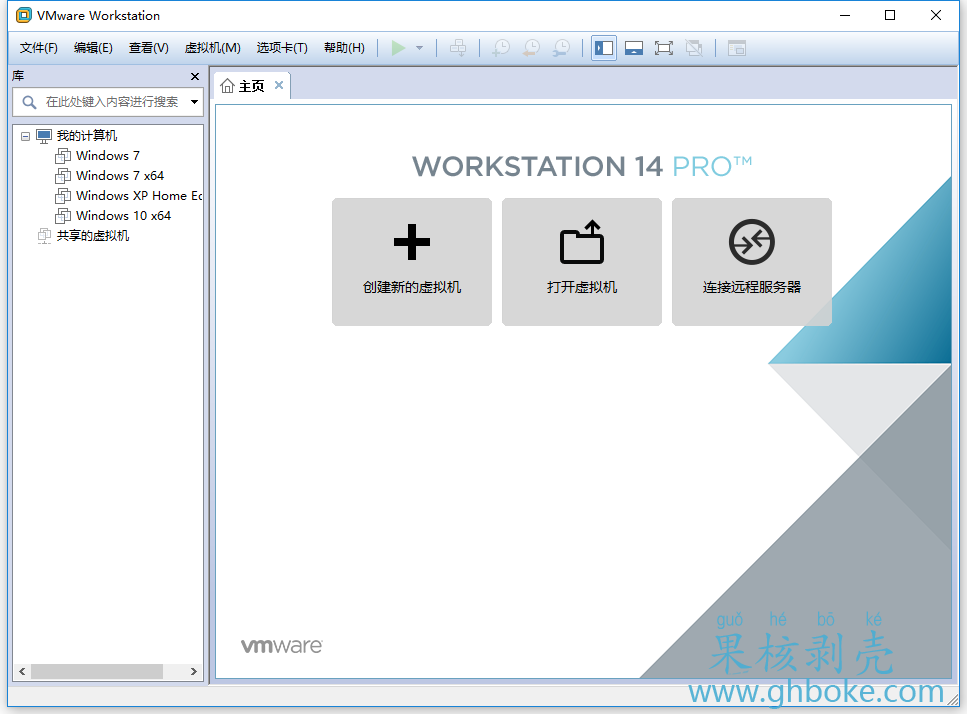Click the library horizontal scrollbar thumb
Screen dimensions: 967x714
coord(97,671)
